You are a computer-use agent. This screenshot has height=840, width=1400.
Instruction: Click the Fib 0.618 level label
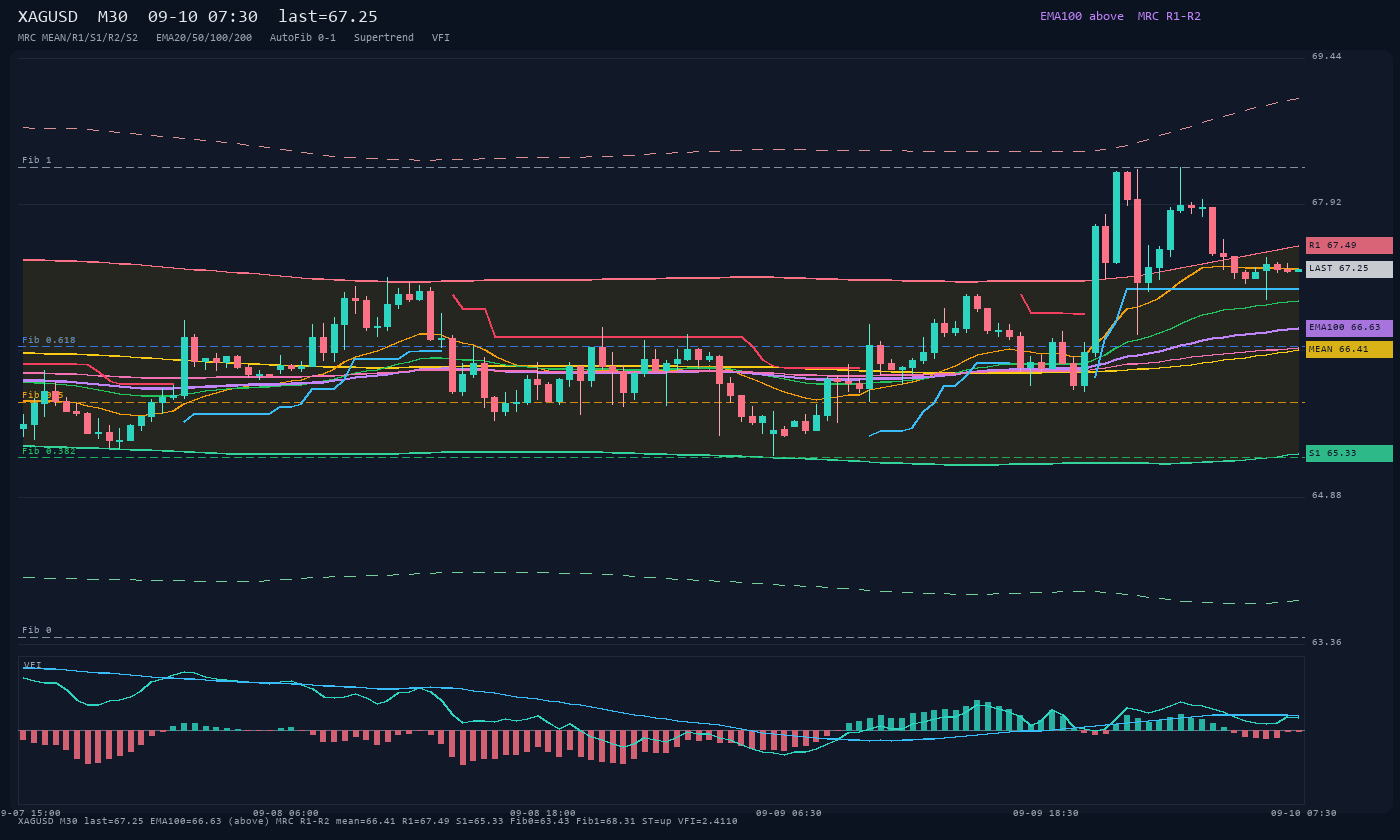[49, 340]
